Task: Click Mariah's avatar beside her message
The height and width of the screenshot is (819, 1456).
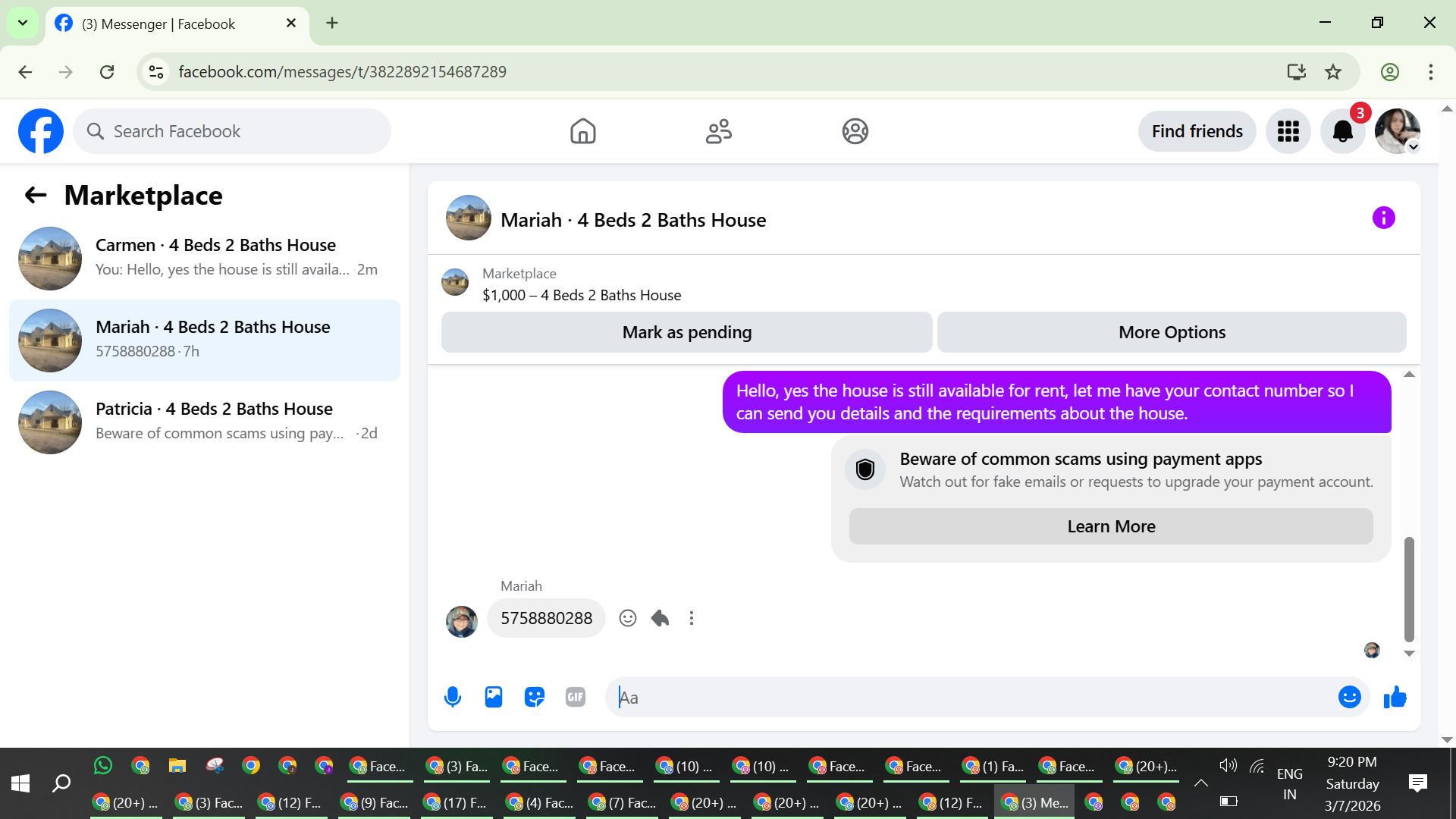Action: click(x=462, y=621)
